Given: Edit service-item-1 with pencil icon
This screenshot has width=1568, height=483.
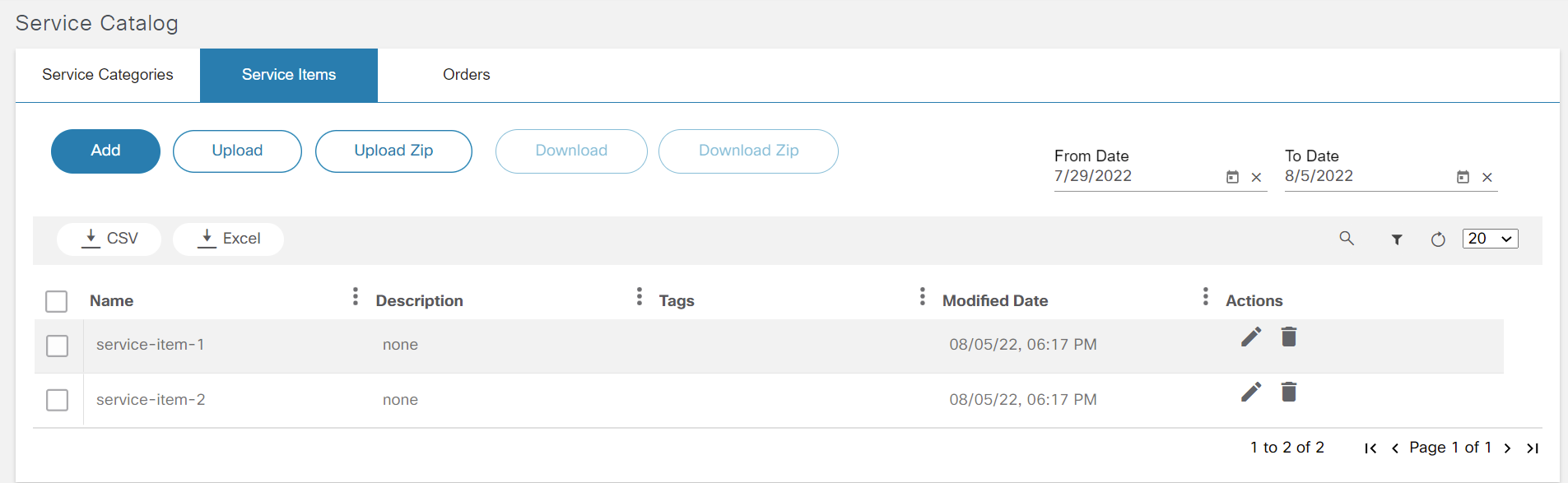Looking at the screenshot, I should point(1251,337).
